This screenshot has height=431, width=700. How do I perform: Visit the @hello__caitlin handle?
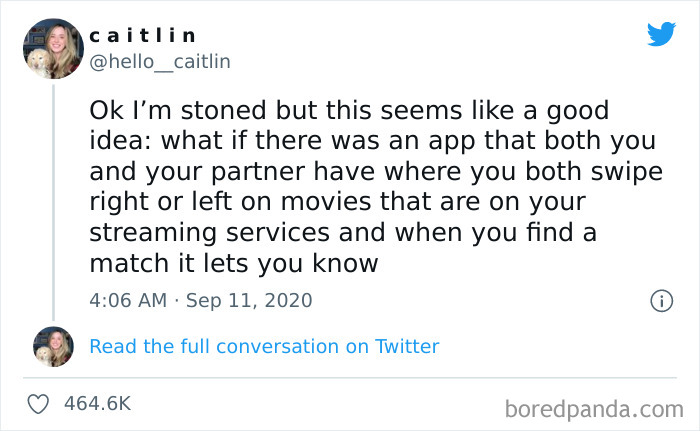click(x=160, y=62)
